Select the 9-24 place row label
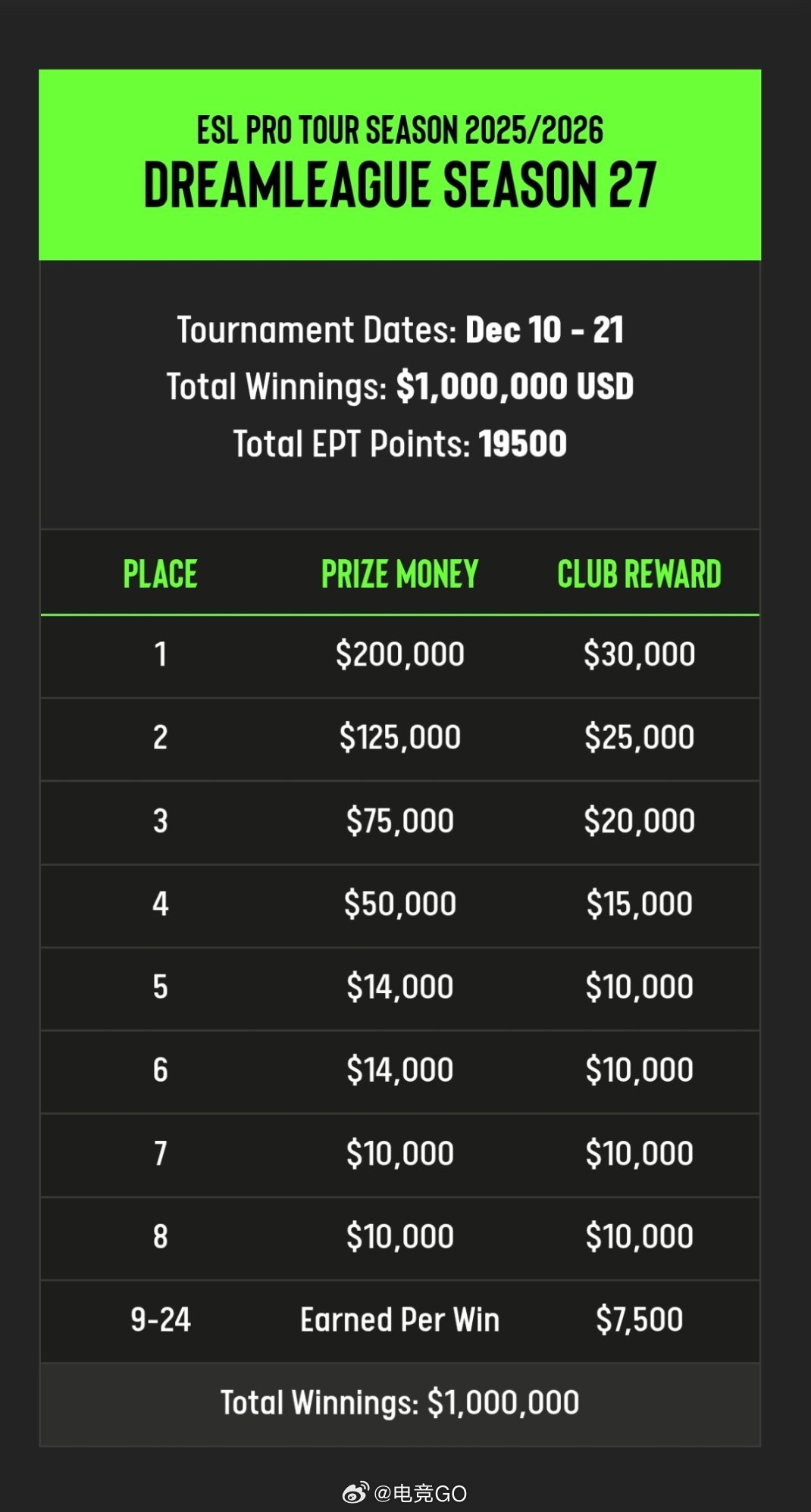The image size is (811, 1512). [161, 1320]
